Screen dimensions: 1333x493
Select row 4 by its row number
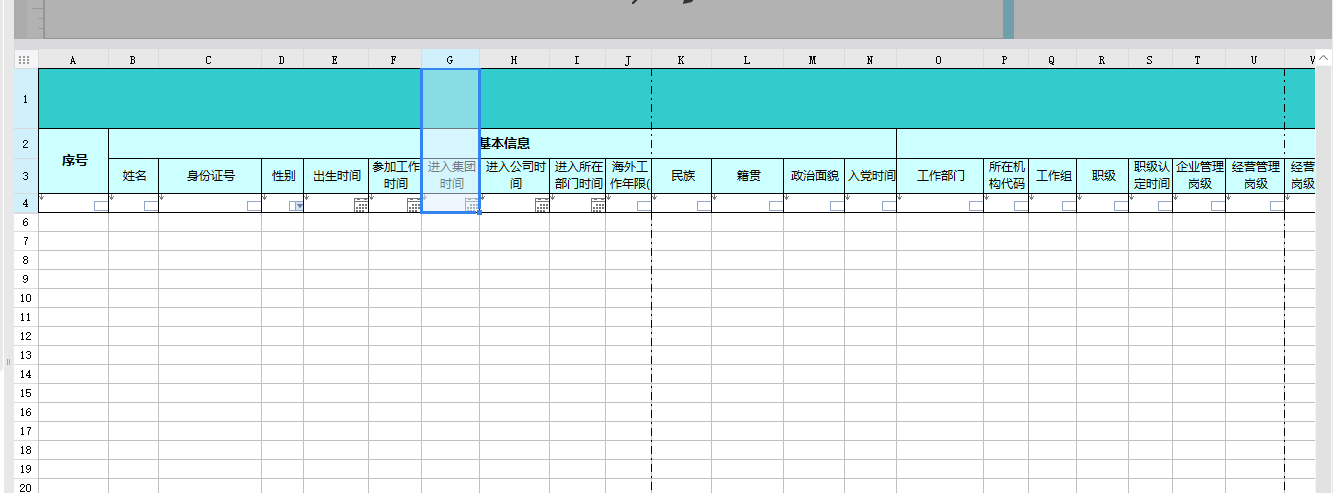(x=25, y=203)
